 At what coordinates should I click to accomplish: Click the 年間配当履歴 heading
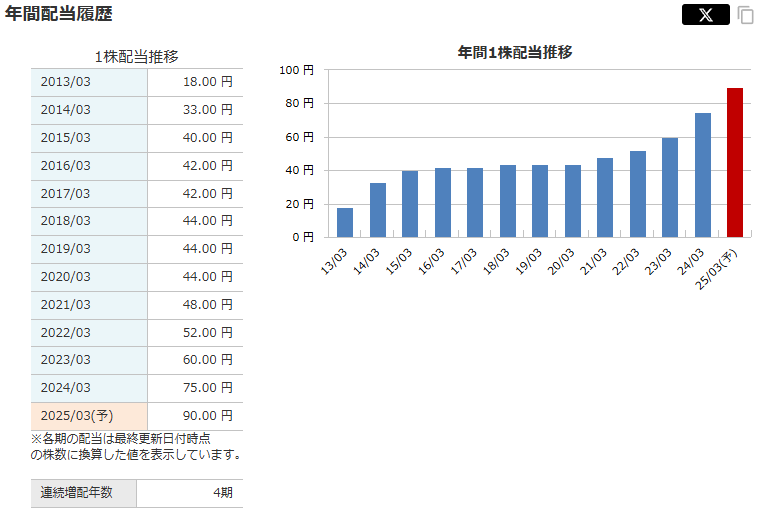point(59,14)
